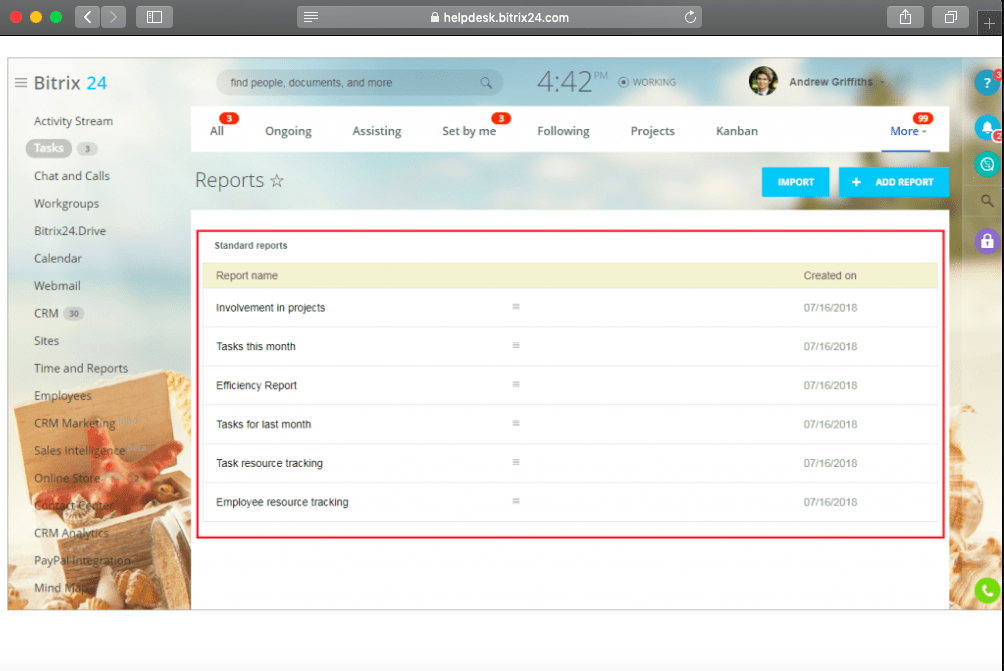Open the green chat icon in right bar
The width and height of the screenshot is (1004, 671).
[987, 164]
